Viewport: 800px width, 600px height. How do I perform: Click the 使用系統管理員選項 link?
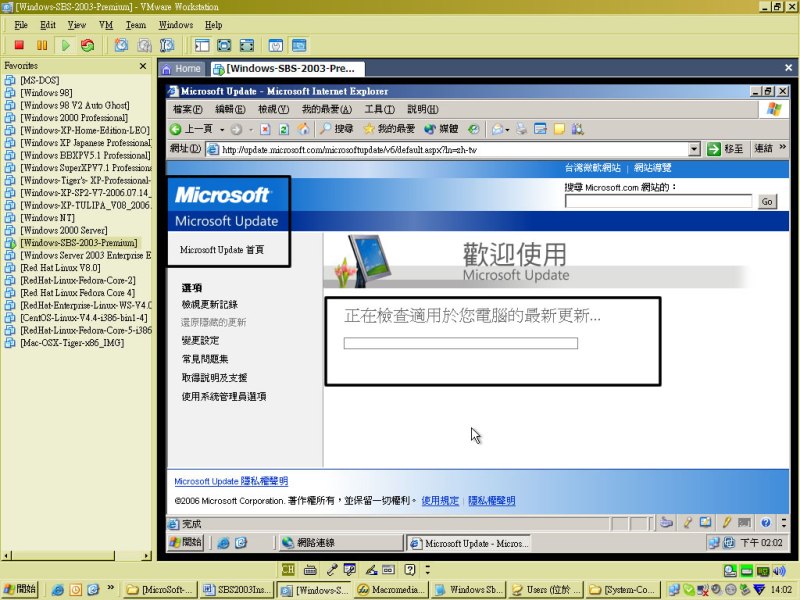pyautogui.click(x=224, y=396)
